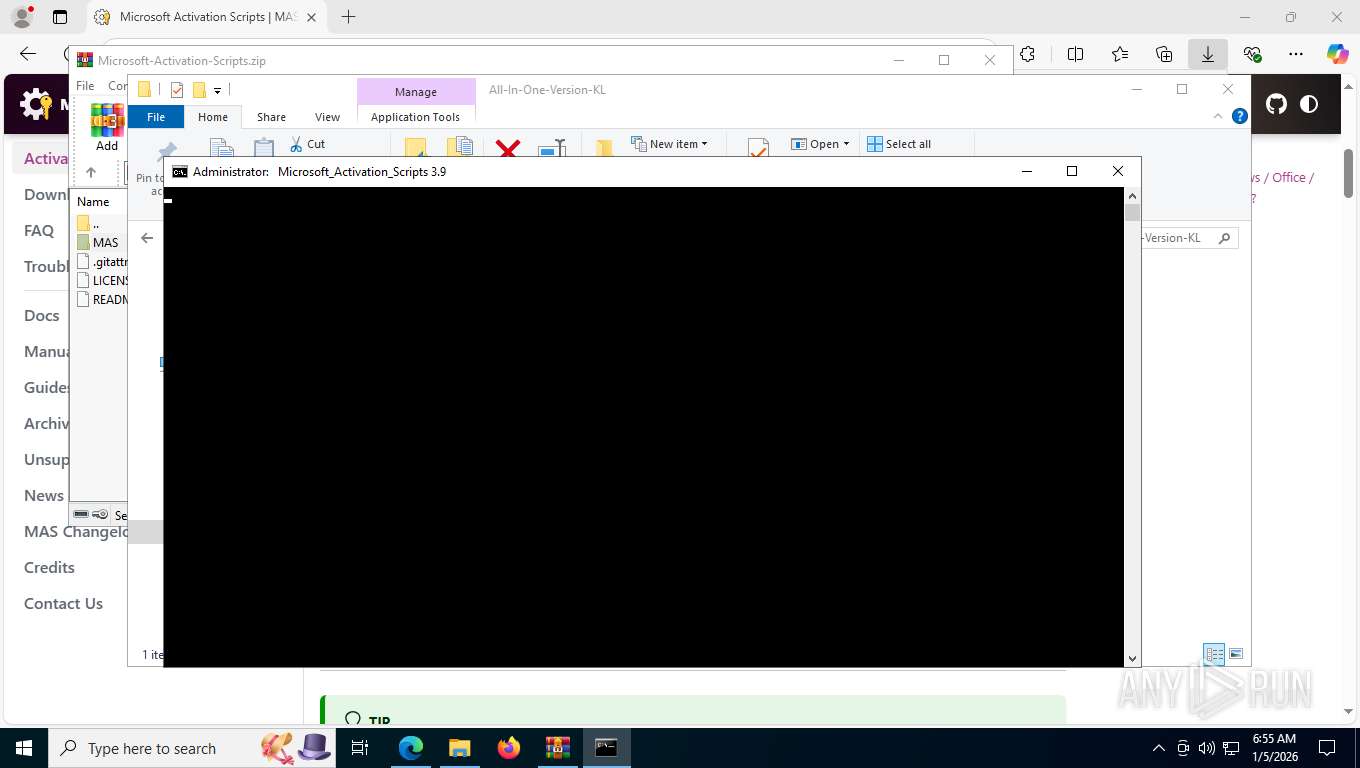Image resolution: width=1360 pixels, height=768 pixels.
Task: Open Copilot icon in Edge toolbar
Action: [x=1337, y=55]
